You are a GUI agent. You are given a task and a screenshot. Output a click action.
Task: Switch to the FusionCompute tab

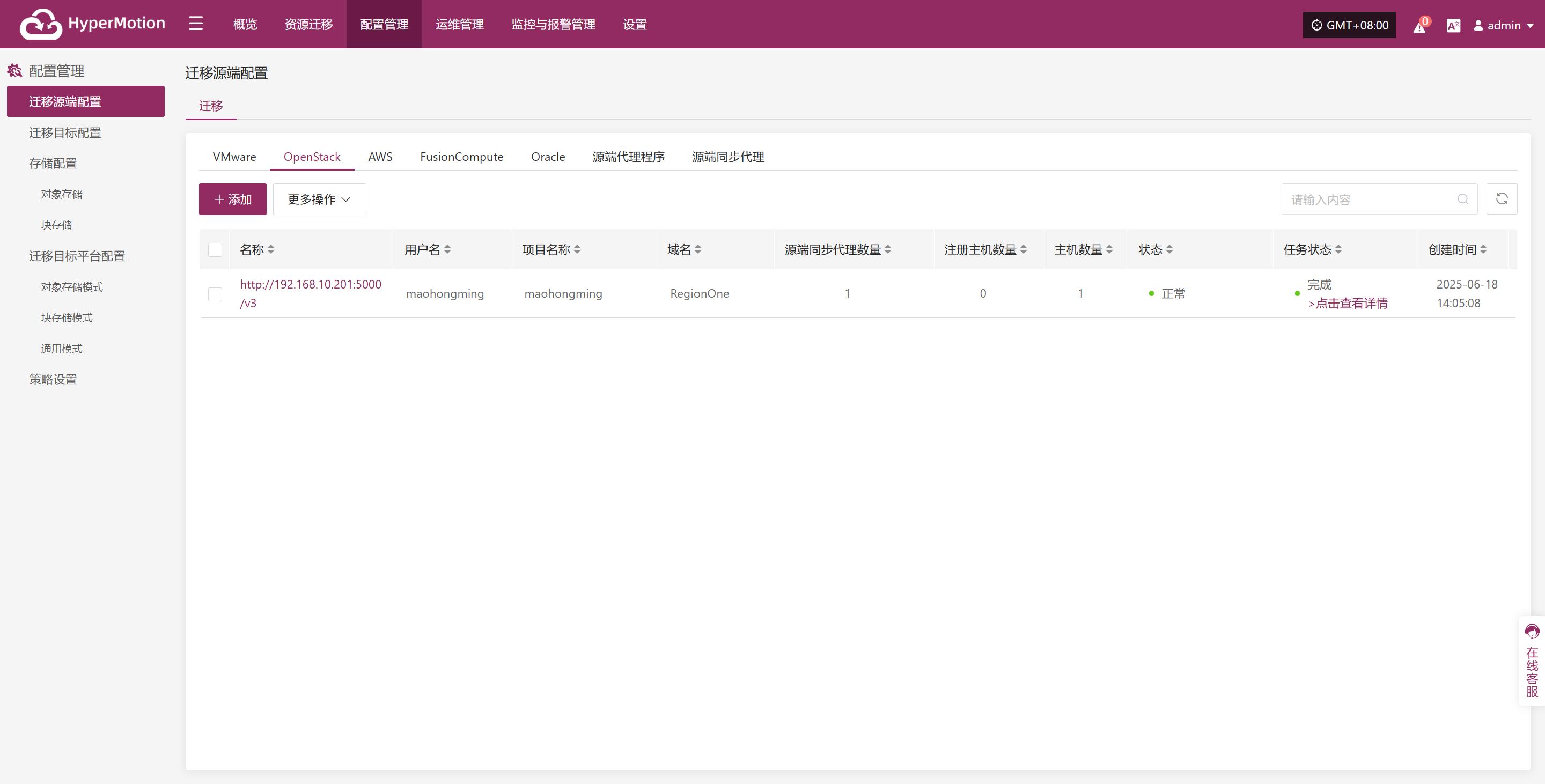point(462,157)
